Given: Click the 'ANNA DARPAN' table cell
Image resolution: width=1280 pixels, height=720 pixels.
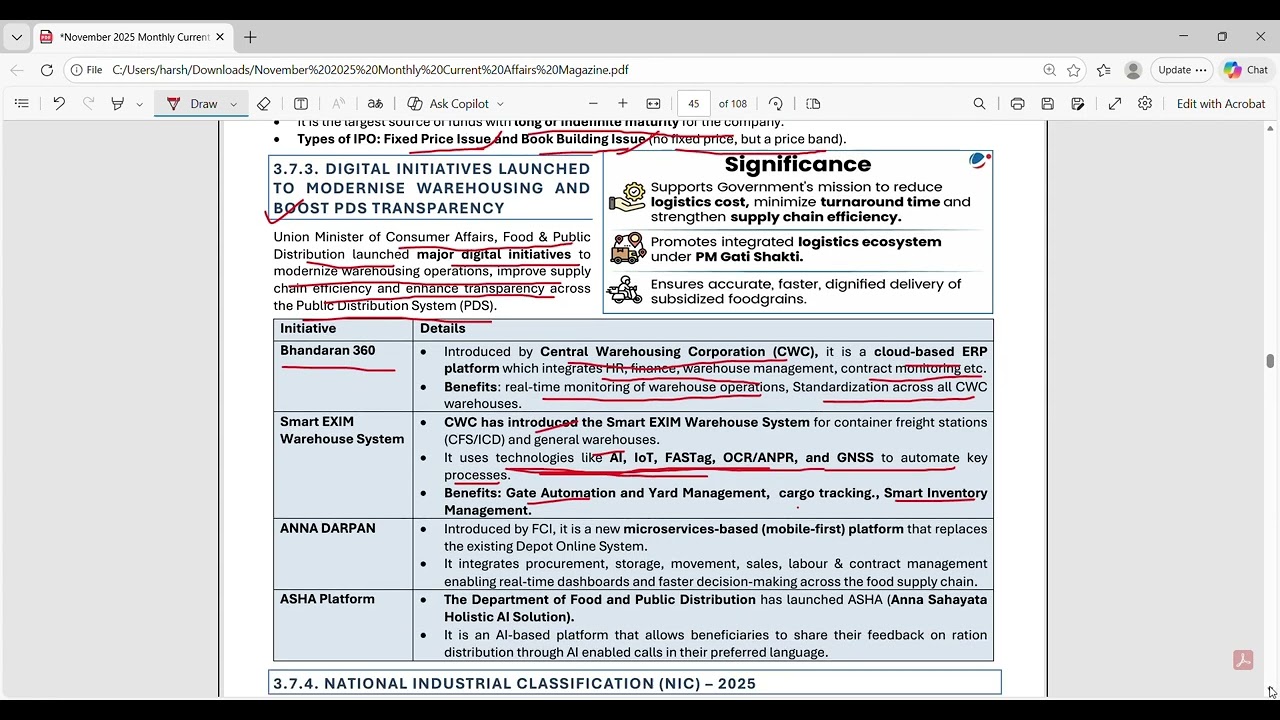Looking at the screenshot, I should pos(343,554).
